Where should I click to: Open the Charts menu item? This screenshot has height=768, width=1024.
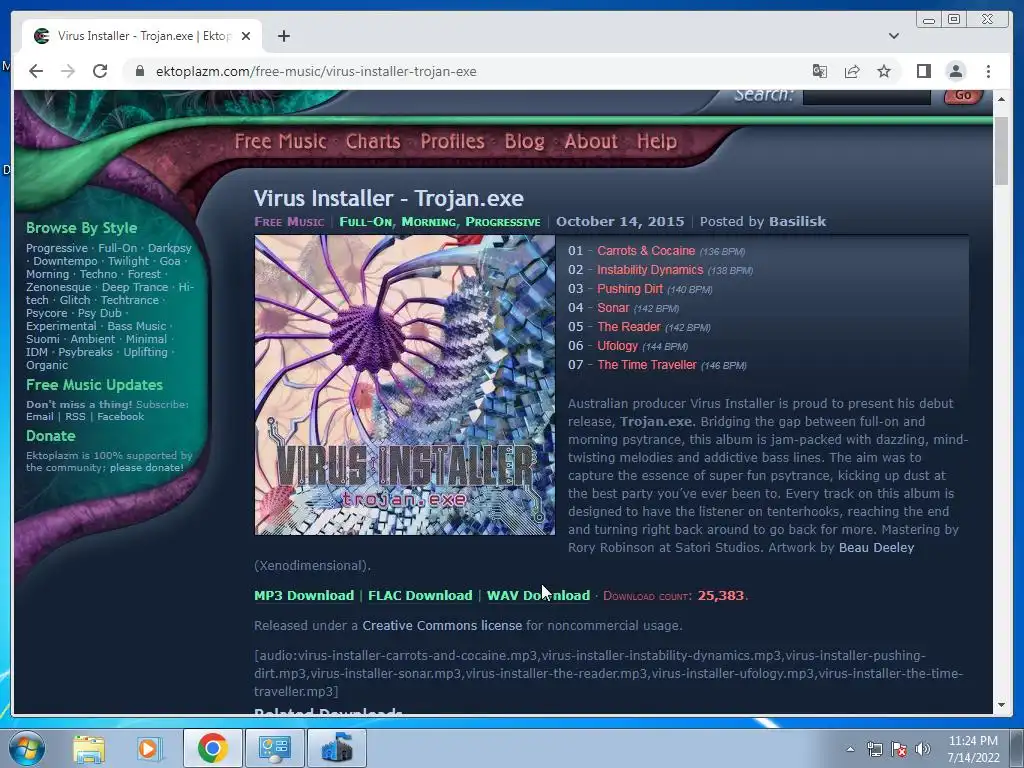tap(373, 141)
